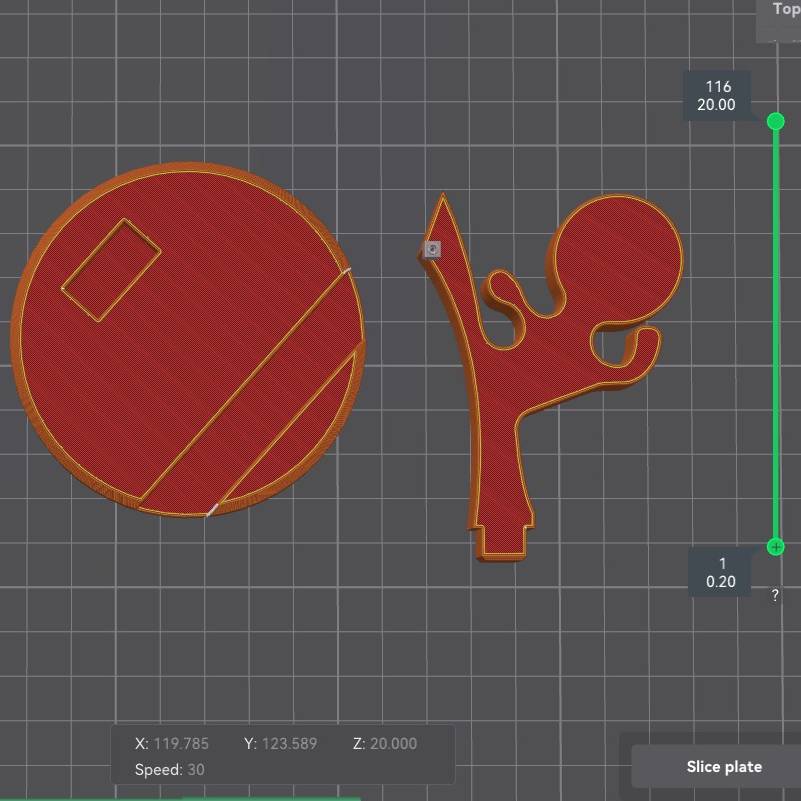Click the Z: 20.000 coordinate readout
The image size is (801, 801).
385,743
